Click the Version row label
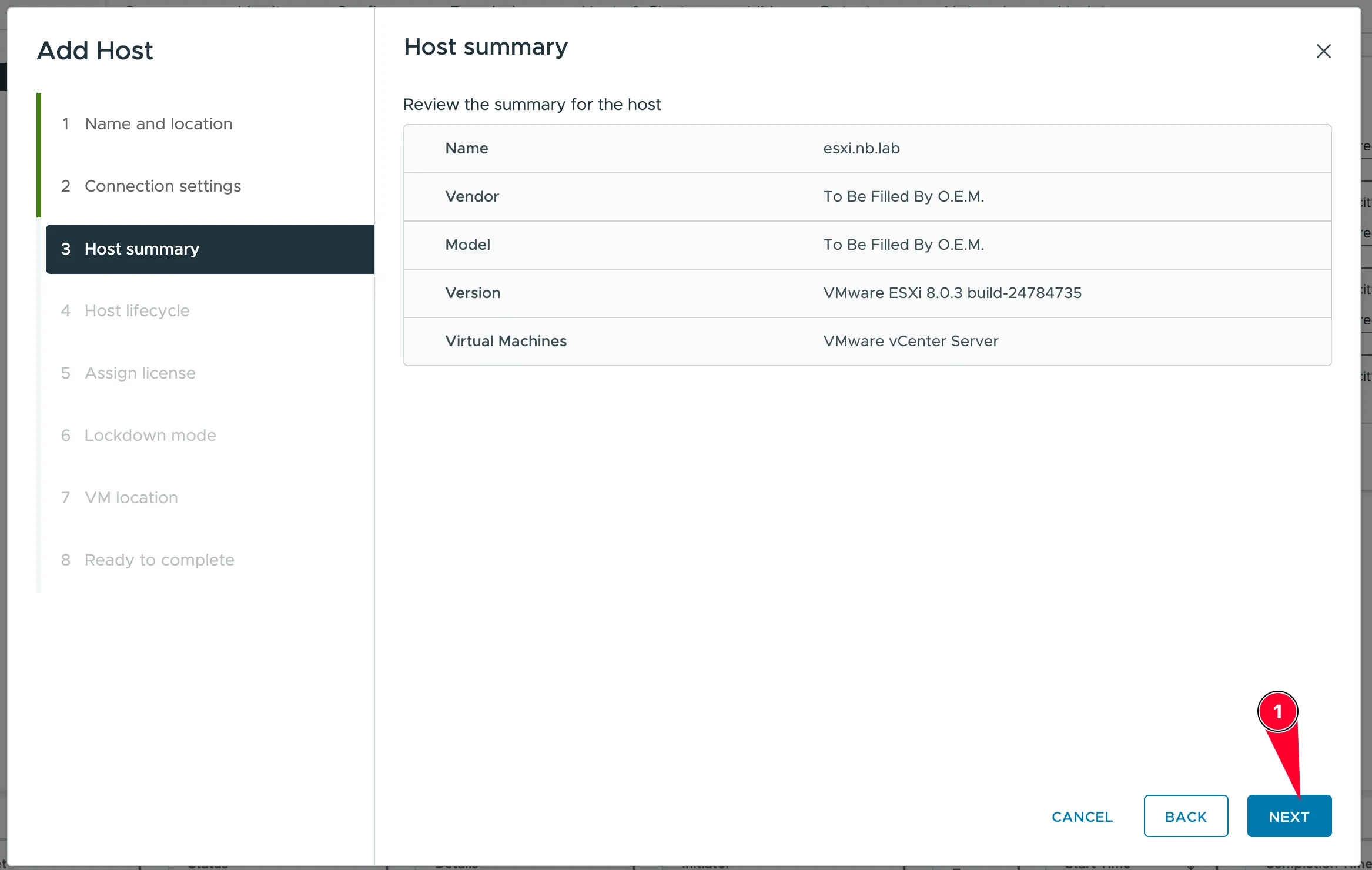 point(473,293)
